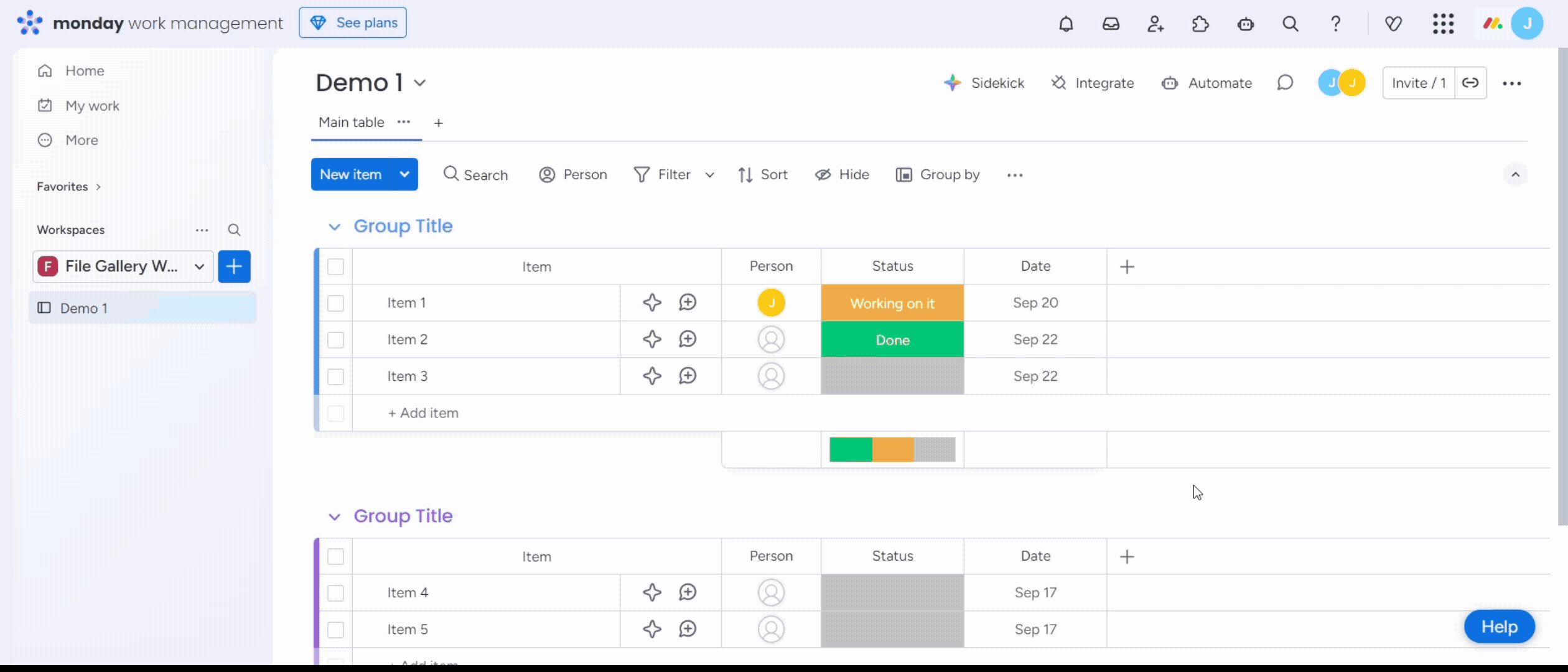Go to My work in the sidebar
This screenshot has width=1568, height=672.
(x=92, y=106)
